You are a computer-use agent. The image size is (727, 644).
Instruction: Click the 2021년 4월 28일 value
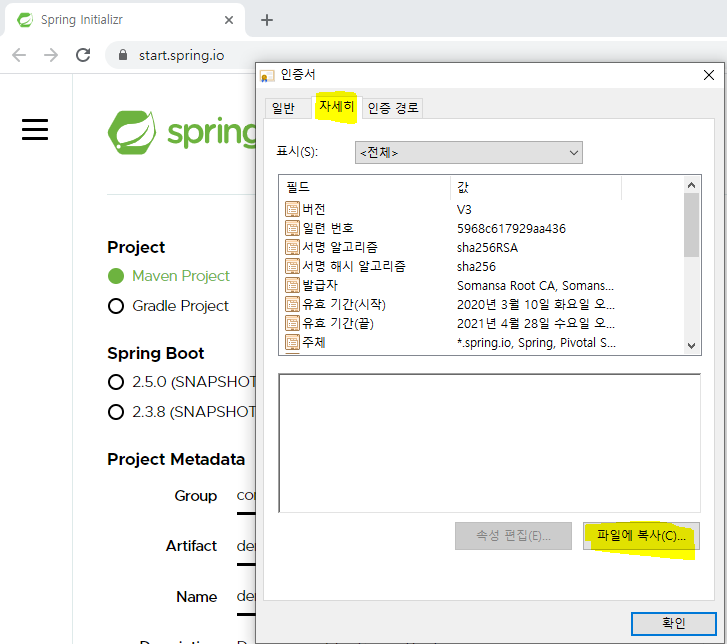pyautogui.click(x=536, y=324)
